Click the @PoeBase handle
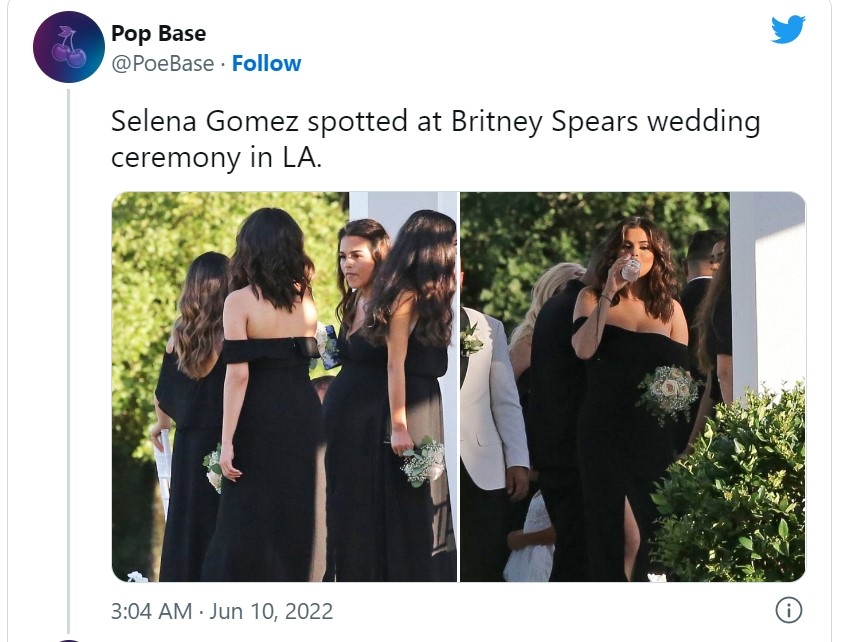Image resolution: width=858 pixels, height=642 pixels. pos(162,64)
